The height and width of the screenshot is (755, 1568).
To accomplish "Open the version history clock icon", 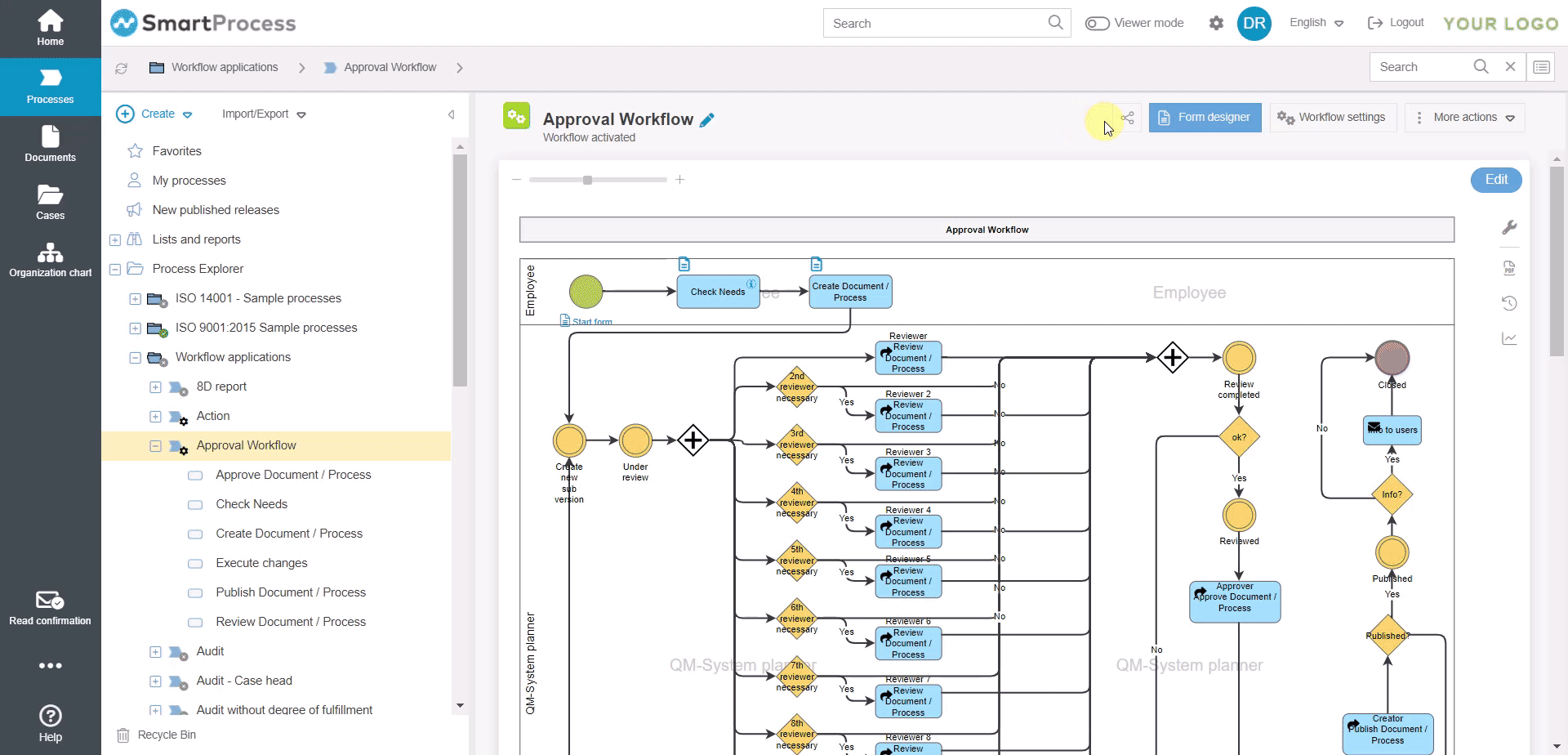I will (1509, 303).
